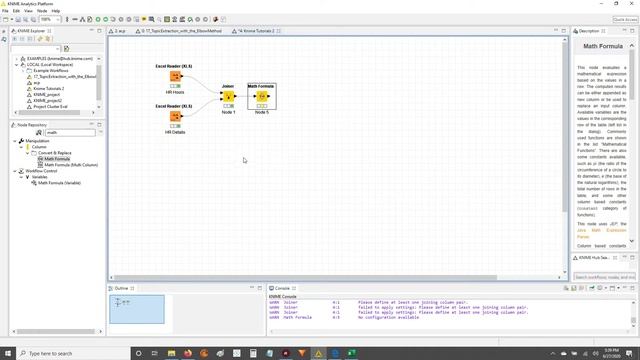Collapse the LOCAL workspace tree node
The height and width of the screenshot is (360, 640).
tap(17, 65)
